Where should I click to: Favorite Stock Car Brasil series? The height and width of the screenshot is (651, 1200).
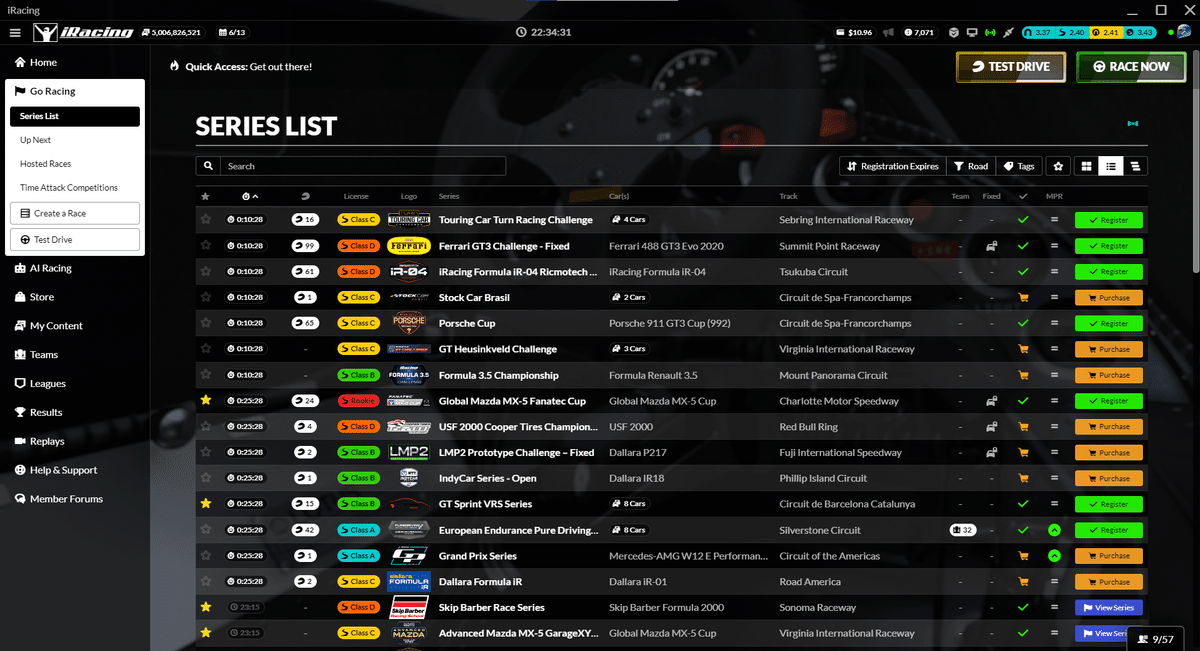pyautogui.click(x=206, y=297)
